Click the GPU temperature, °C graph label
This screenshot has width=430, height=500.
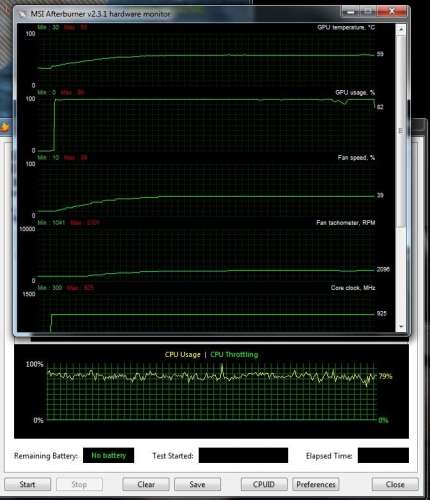point(346,27)
